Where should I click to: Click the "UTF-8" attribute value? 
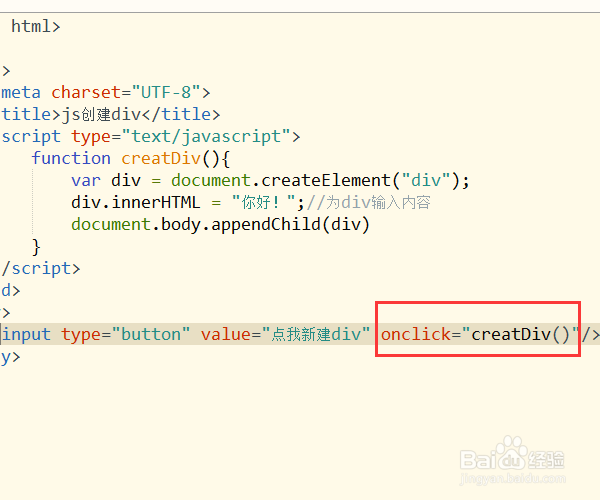(167, 93)
